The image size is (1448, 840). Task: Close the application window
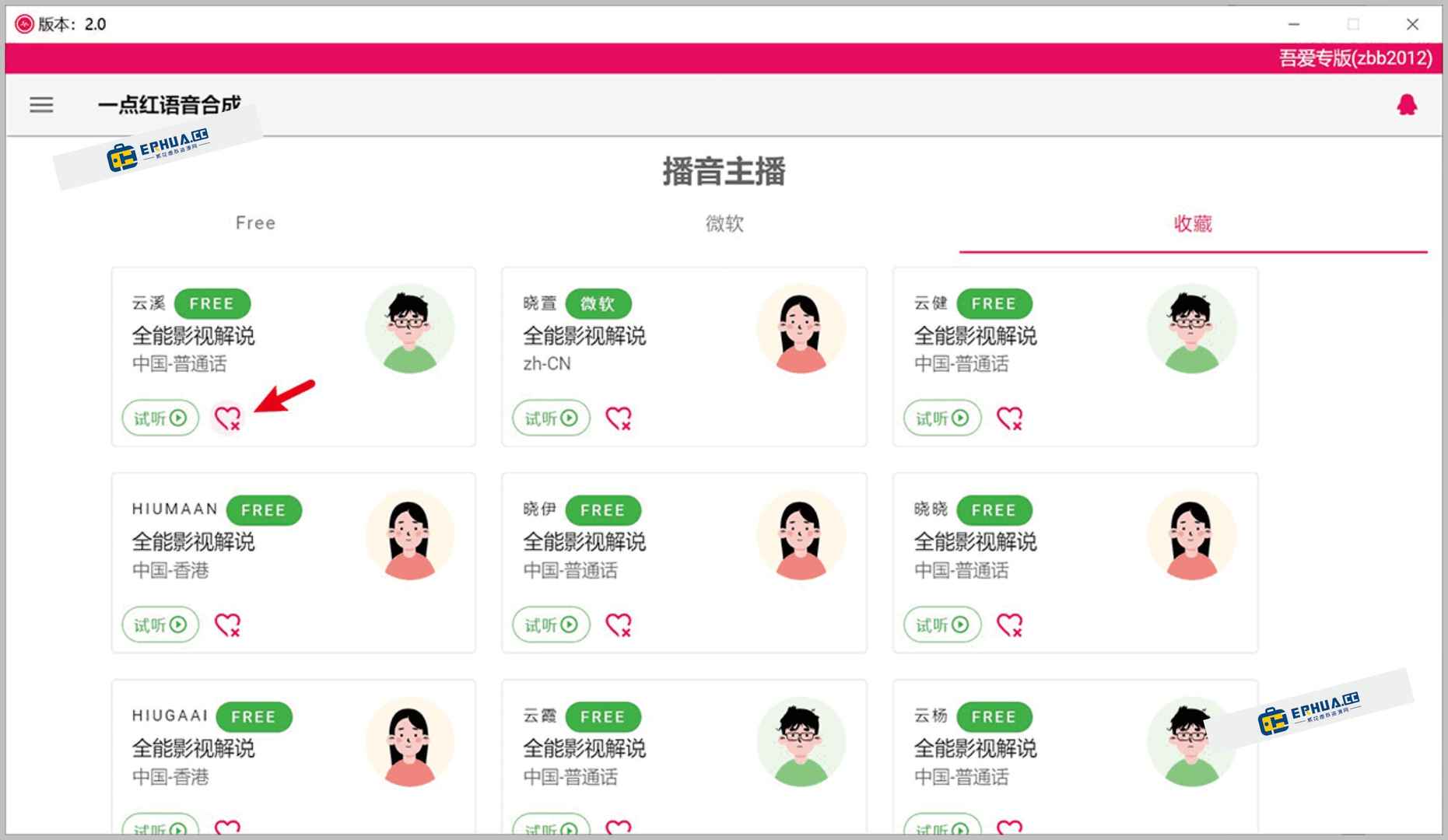[x=1412, y=24]
